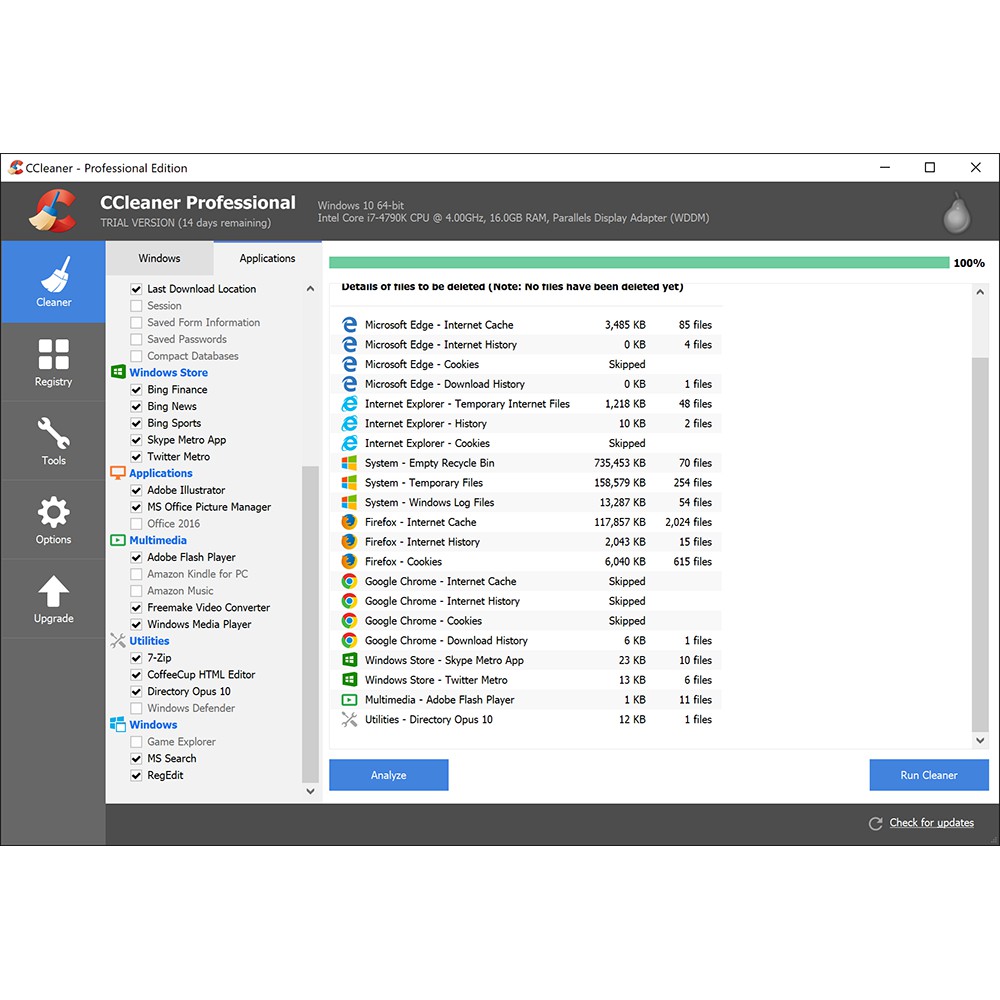
Task: Switch to the Windows tab
Action: (x=159, y=258)
